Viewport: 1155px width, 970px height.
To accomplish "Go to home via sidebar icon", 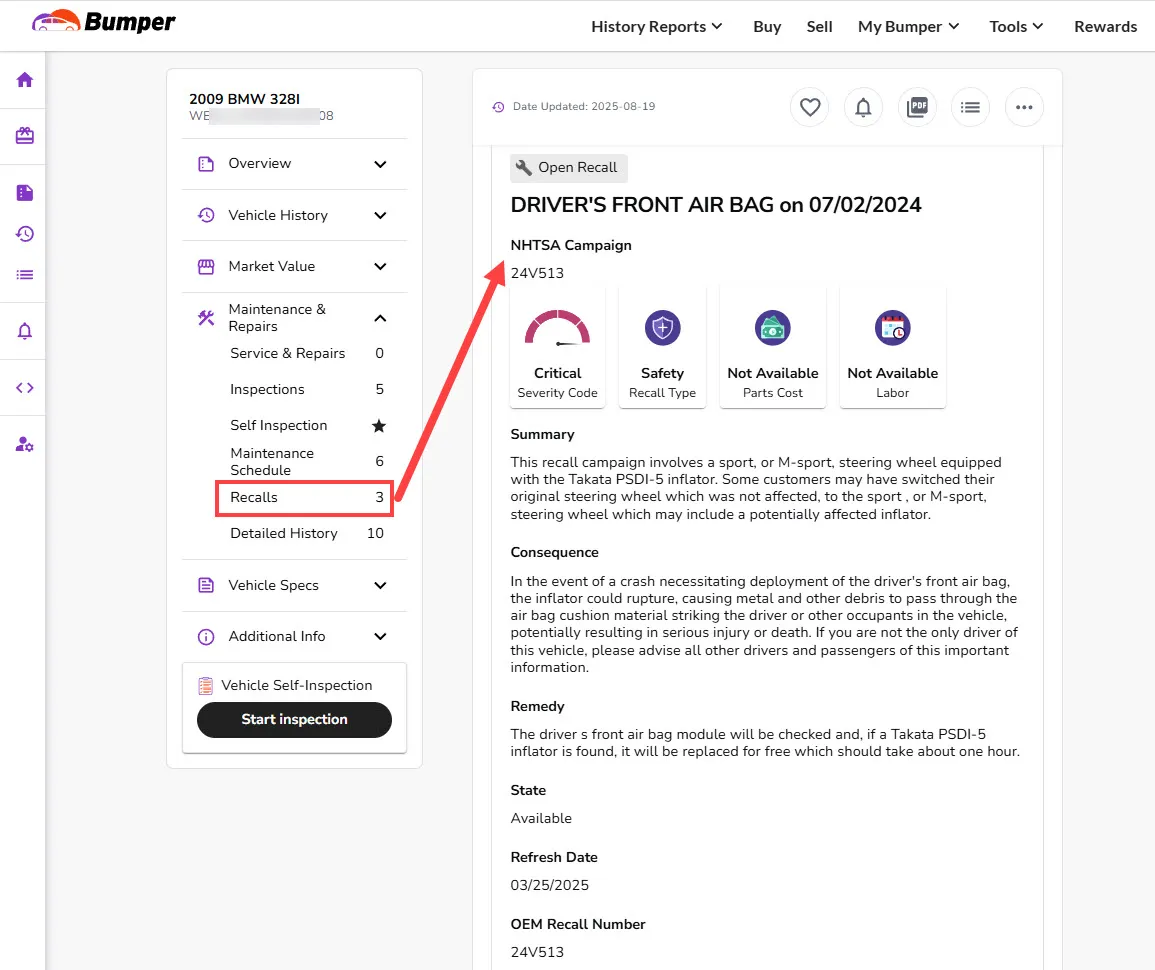I will [x=25, y=80].
